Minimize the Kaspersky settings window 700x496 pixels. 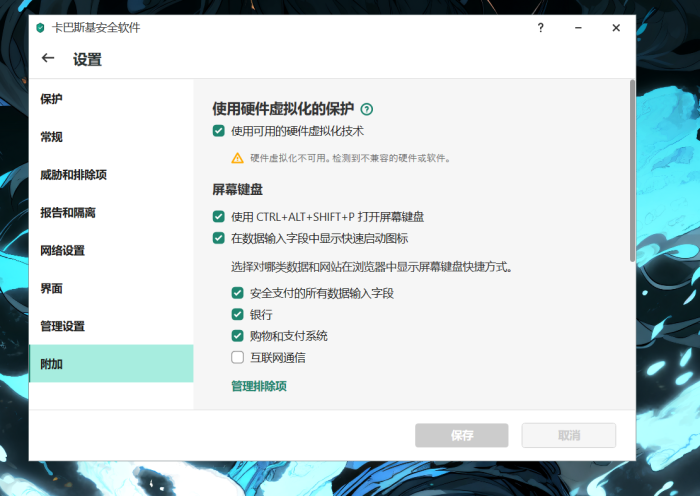pyautogui.click(x=578, y=28)
